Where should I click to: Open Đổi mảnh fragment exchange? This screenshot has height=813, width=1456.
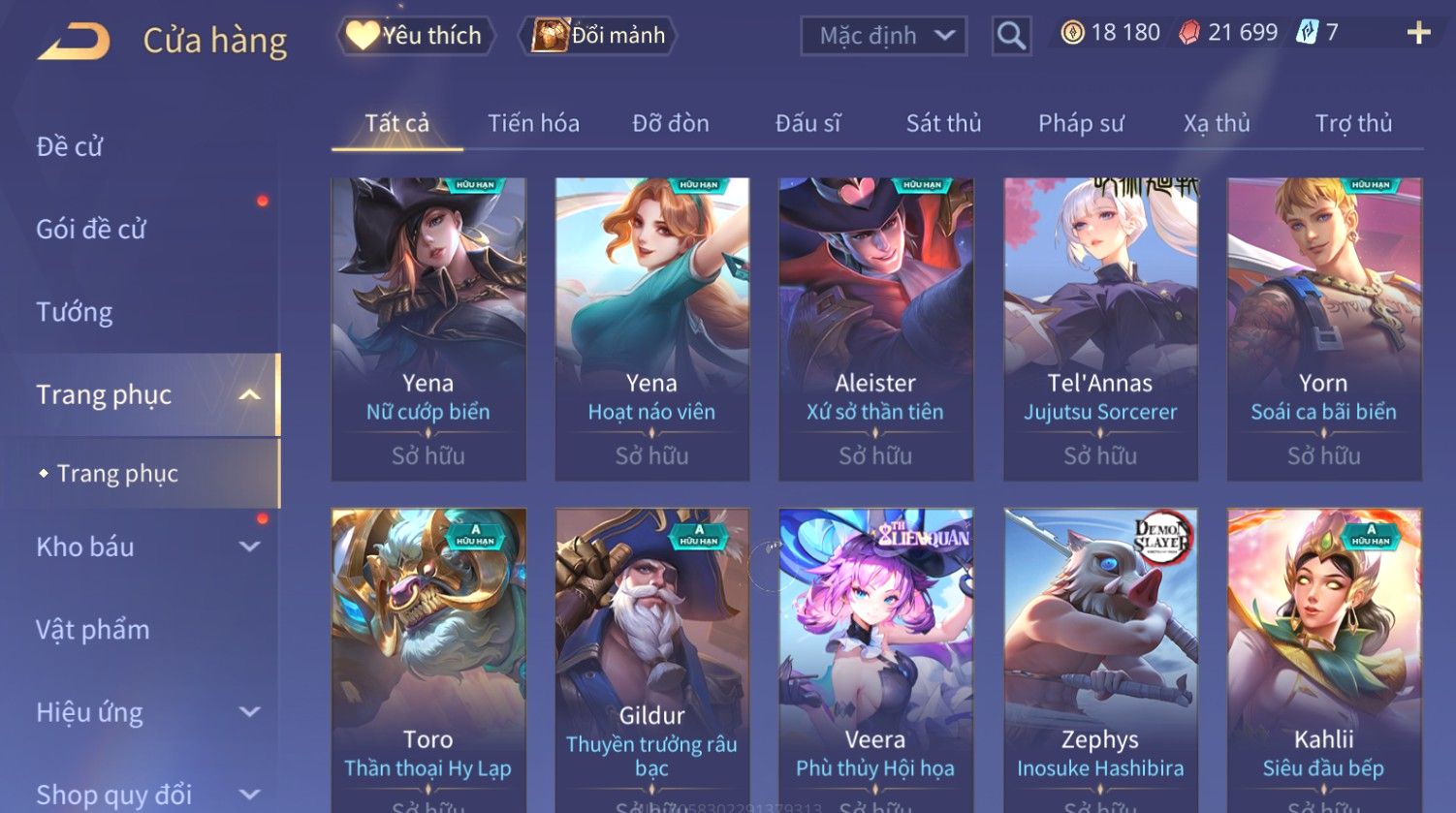point(598,36)
